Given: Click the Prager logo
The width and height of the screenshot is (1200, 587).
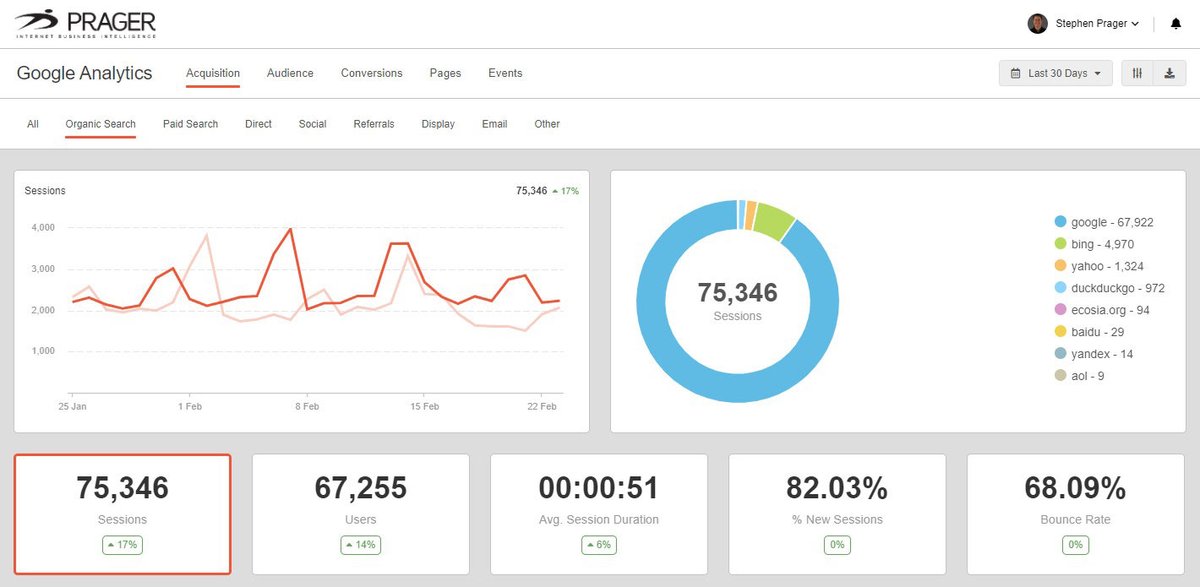Looking at the screenshot, I should 86,23.
